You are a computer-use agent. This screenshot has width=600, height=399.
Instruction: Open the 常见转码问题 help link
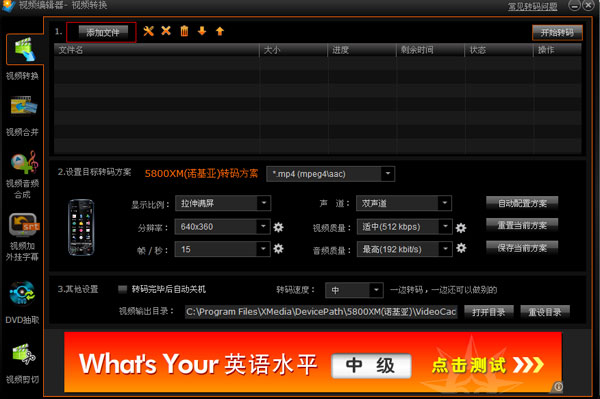pyautogui.click(x=533, y=6)
